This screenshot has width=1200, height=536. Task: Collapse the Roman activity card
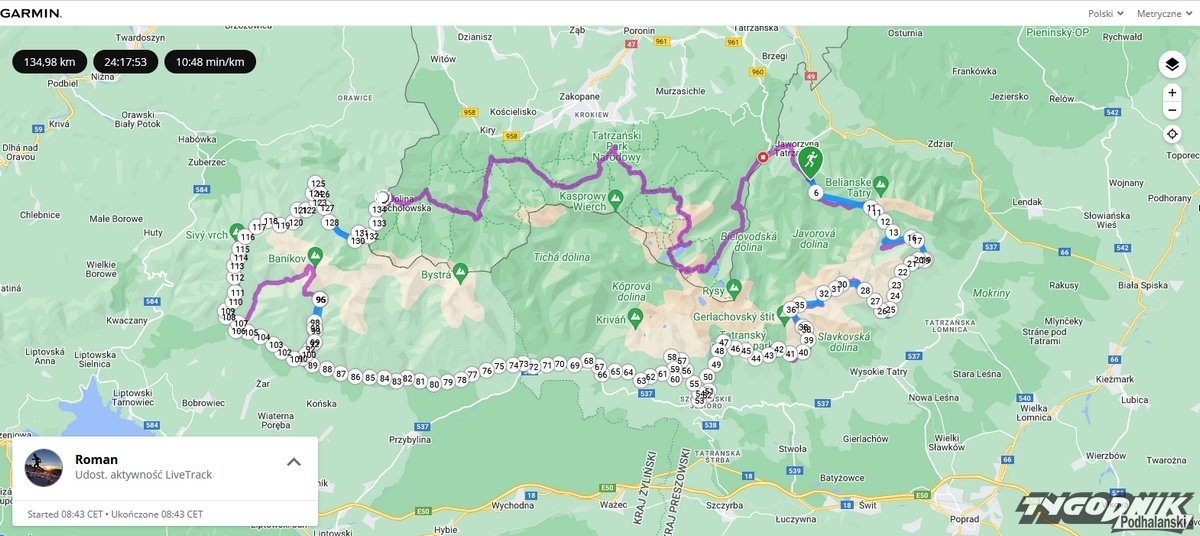(x=294, y=462)
